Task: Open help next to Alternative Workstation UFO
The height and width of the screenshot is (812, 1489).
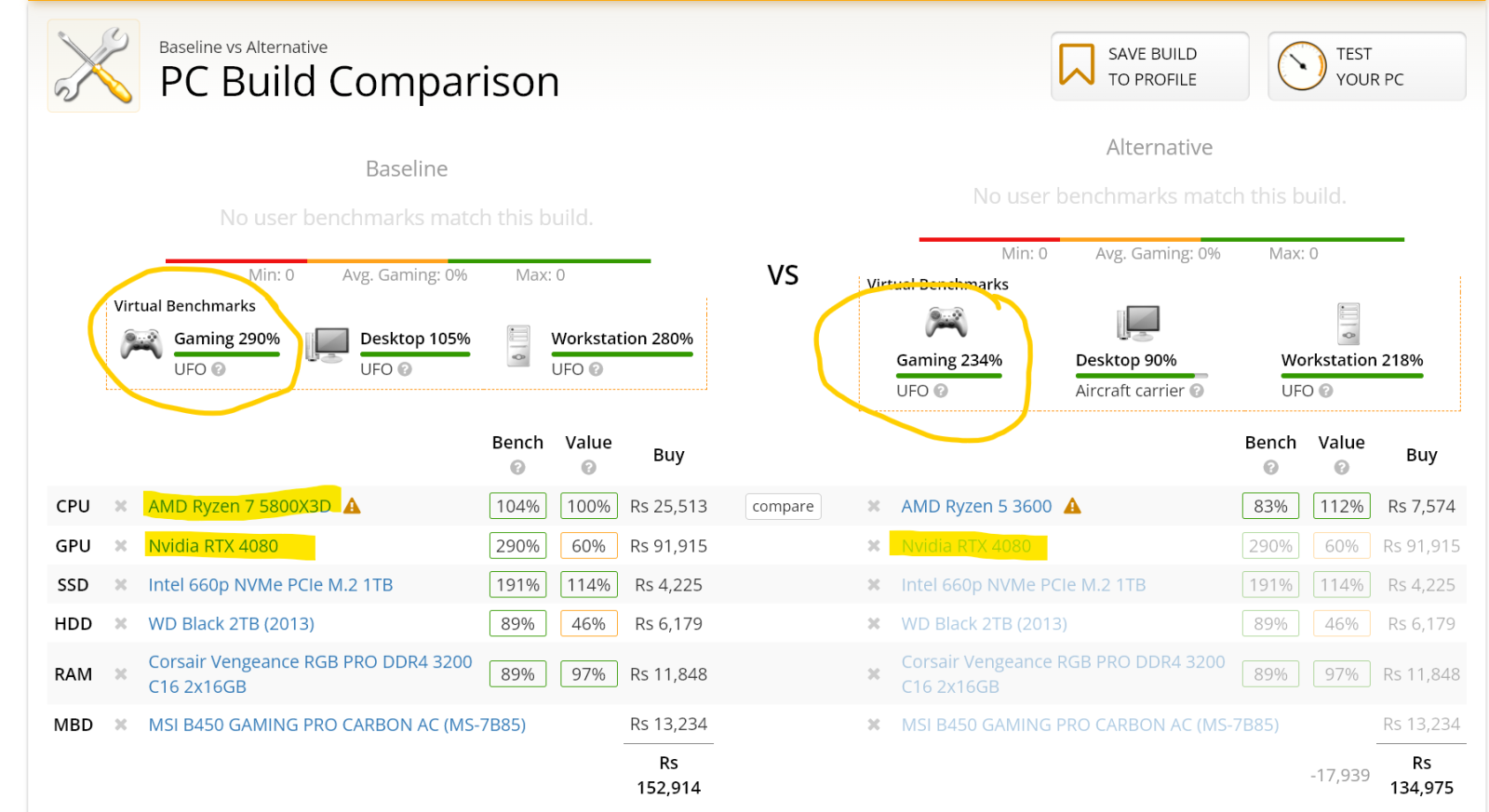Action: [1326, 391]
